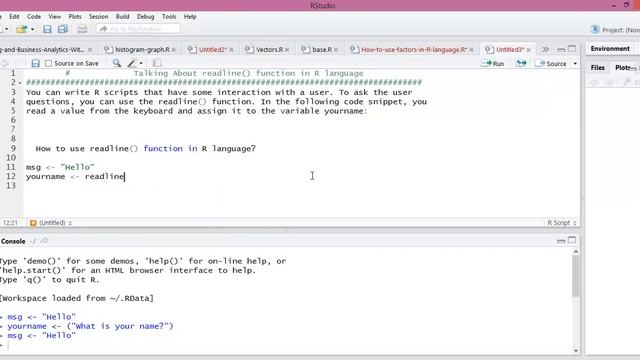Select the Files tab
The image size is (640, 360).
(598, 68)
